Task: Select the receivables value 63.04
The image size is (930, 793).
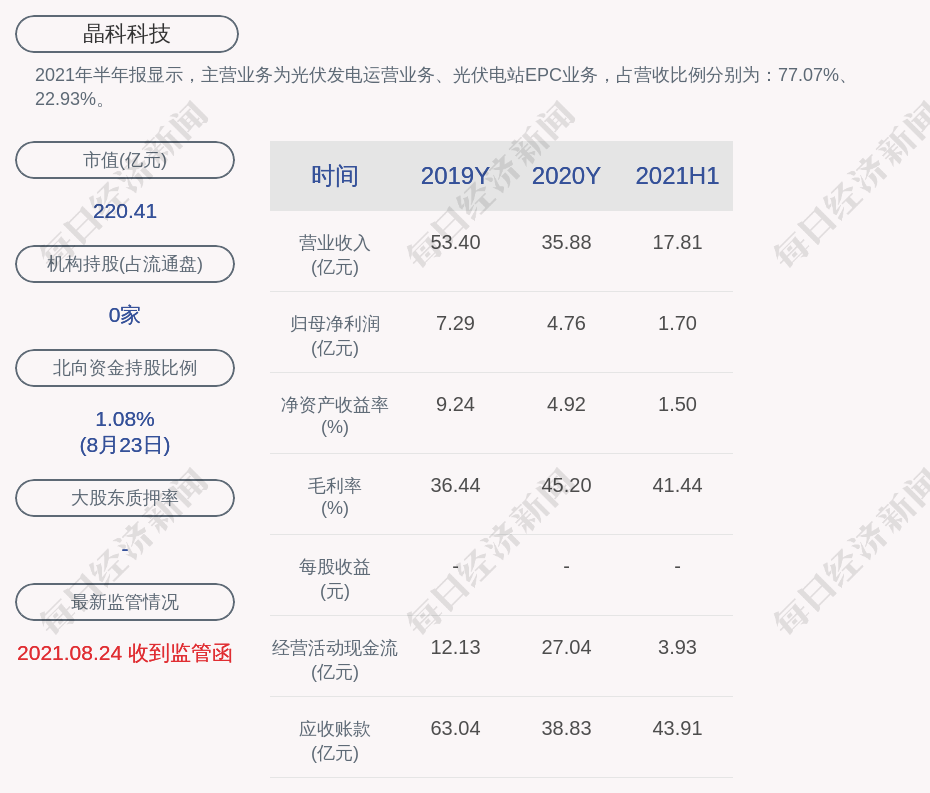Action: 456,728
